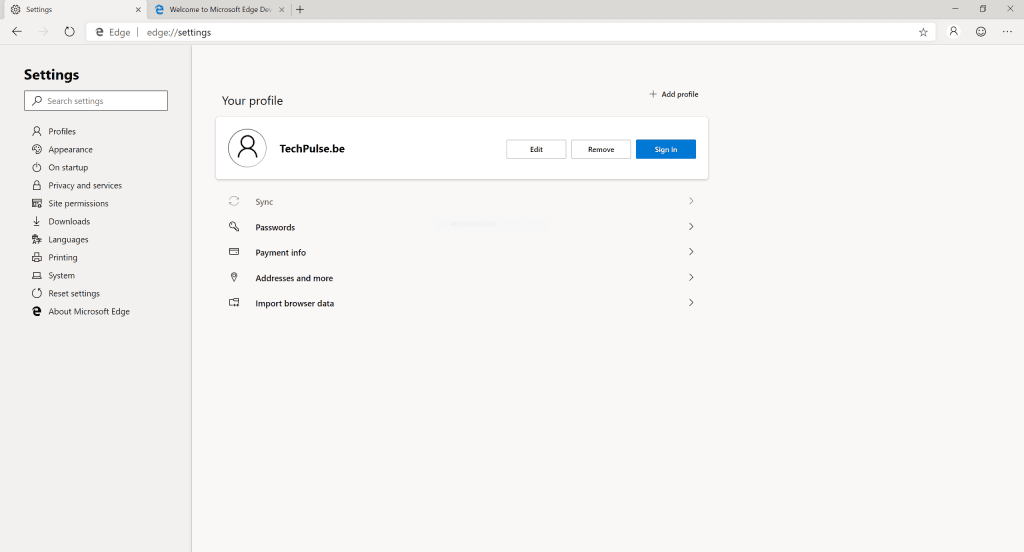
Task: Click the Privacy and services lock icon
Action: pyautogui.click(x=37, y=186)
